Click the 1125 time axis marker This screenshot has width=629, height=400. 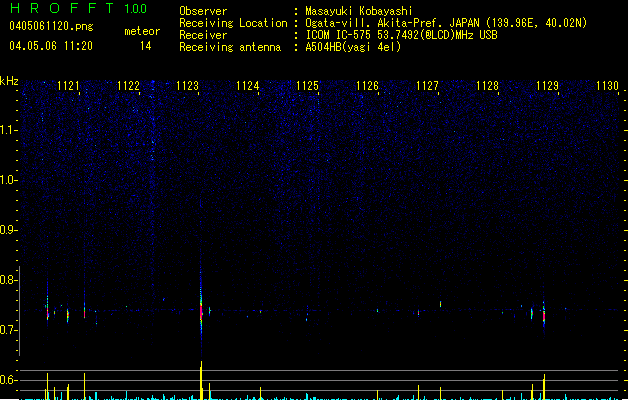(307, 86)
